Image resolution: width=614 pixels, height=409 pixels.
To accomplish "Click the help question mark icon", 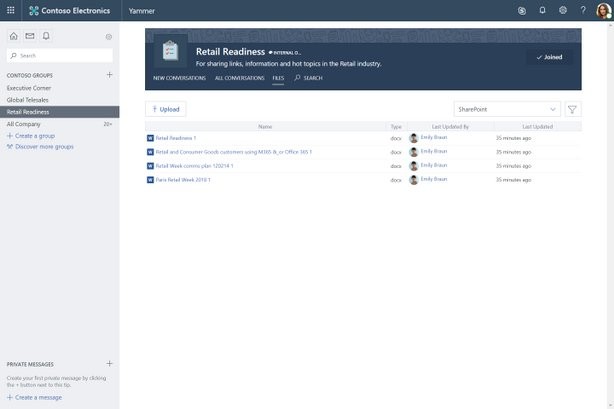I will tap(583, 10).
